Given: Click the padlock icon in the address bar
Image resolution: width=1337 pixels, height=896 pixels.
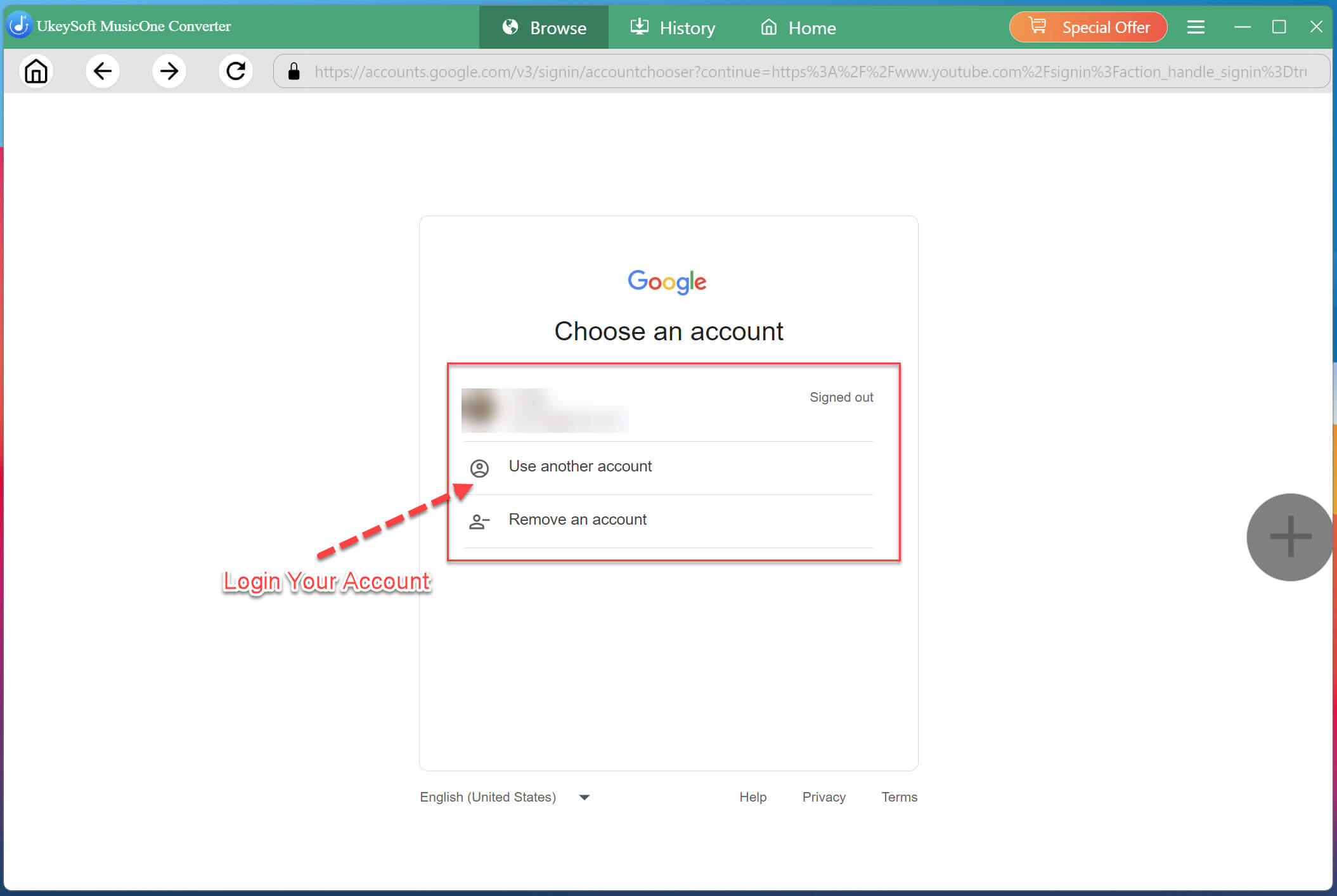Looking at the screenshot, I should (x=294, y=71).
